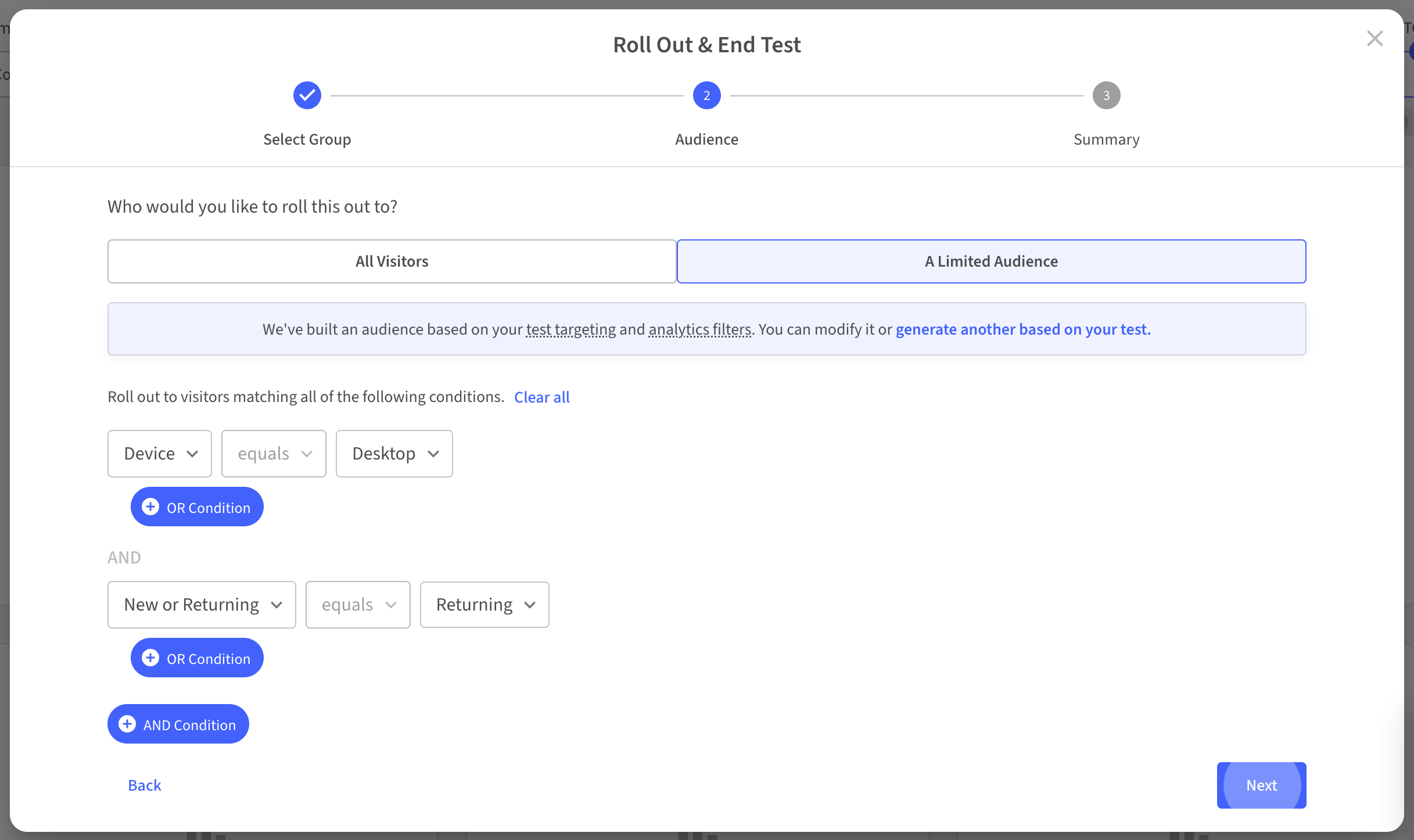Click plus icon on AND Condition button
The height and width of the screenshot is (840, 1414).
127,724
